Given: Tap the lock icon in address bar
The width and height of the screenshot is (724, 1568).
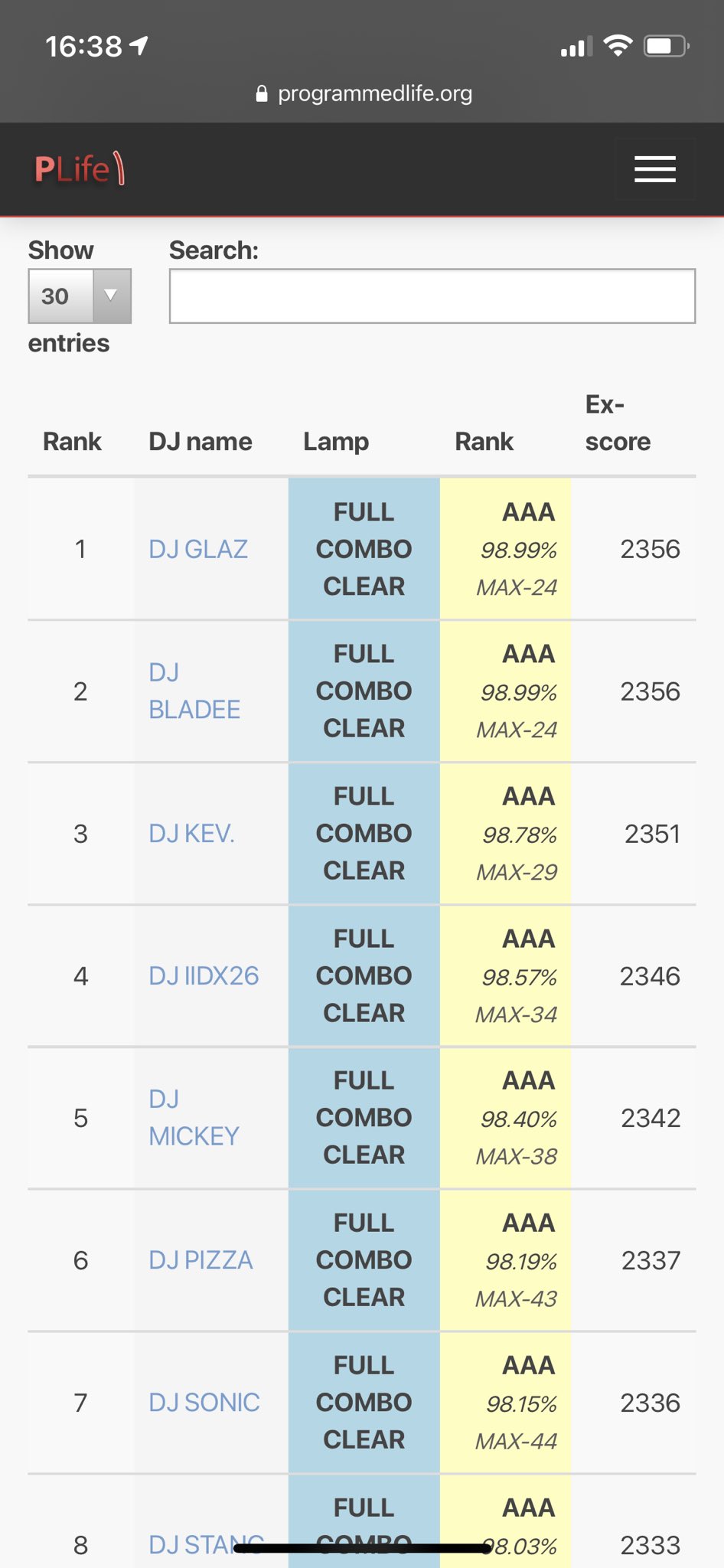Looking at the screenshot, I should tap(262, 93).
